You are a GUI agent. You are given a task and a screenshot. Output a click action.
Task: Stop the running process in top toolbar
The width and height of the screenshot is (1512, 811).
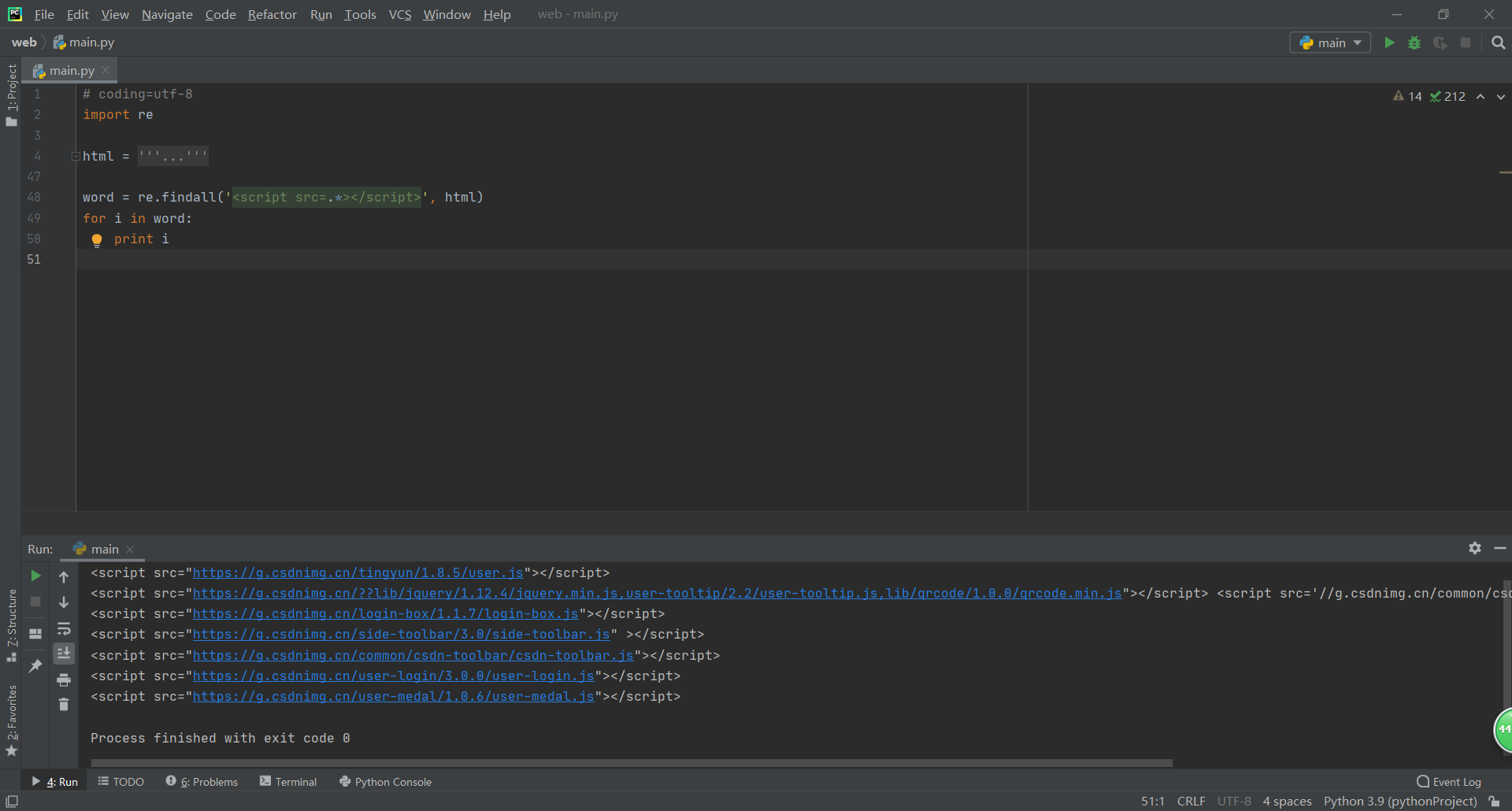1466,43
